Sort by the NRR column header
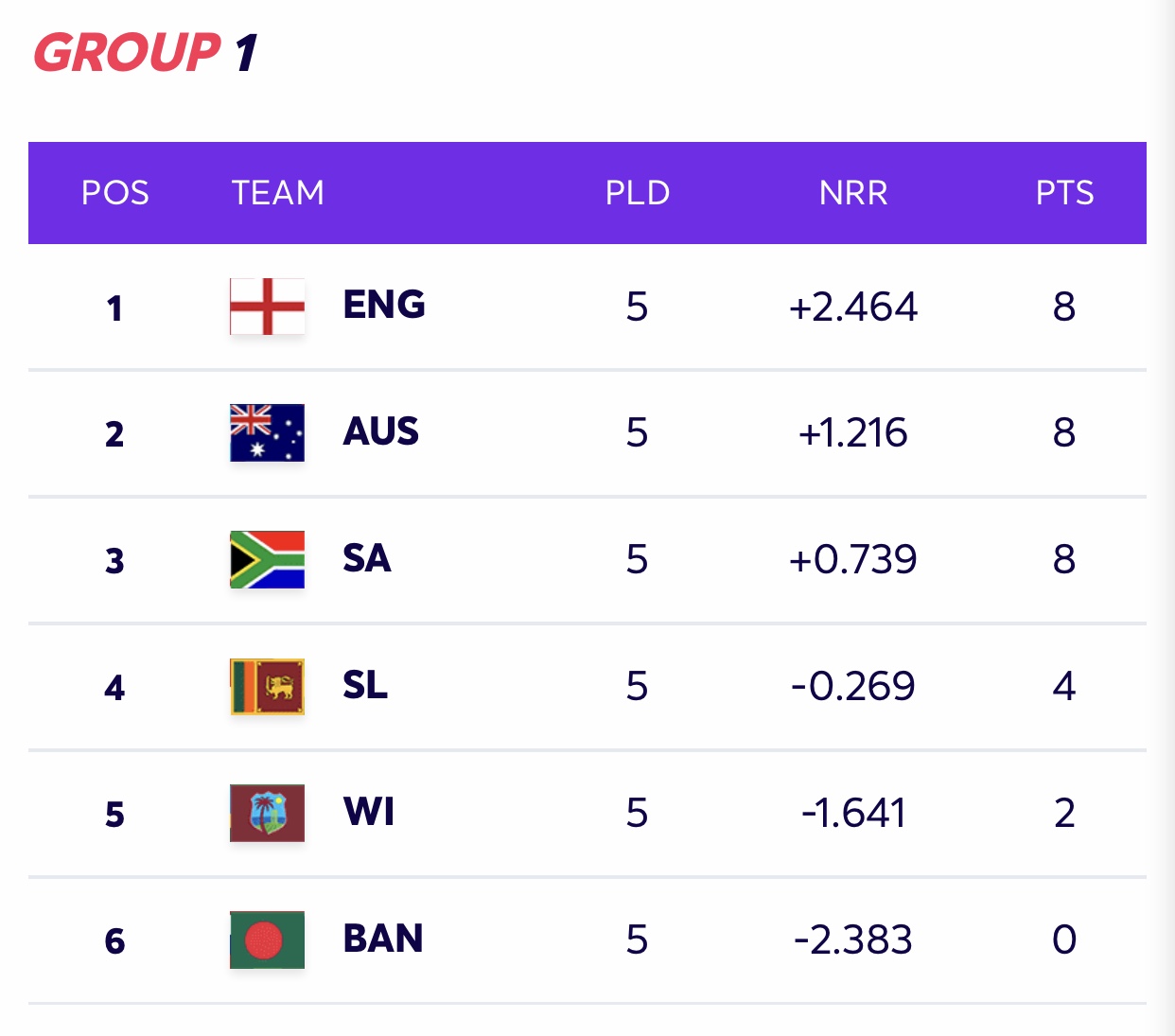 click(853, 193)
